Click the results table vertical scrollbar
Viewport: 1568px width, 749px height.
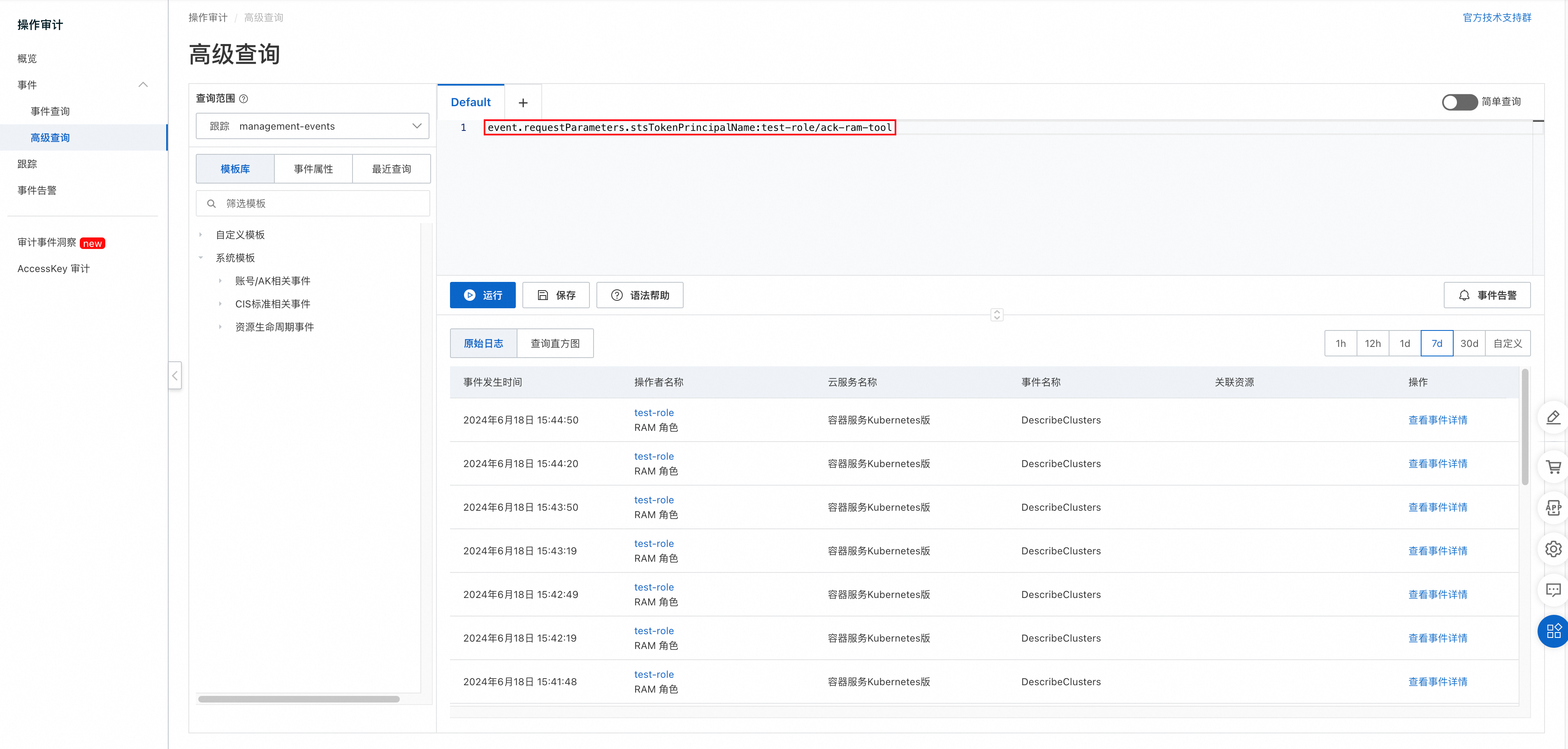(1525, 426)
